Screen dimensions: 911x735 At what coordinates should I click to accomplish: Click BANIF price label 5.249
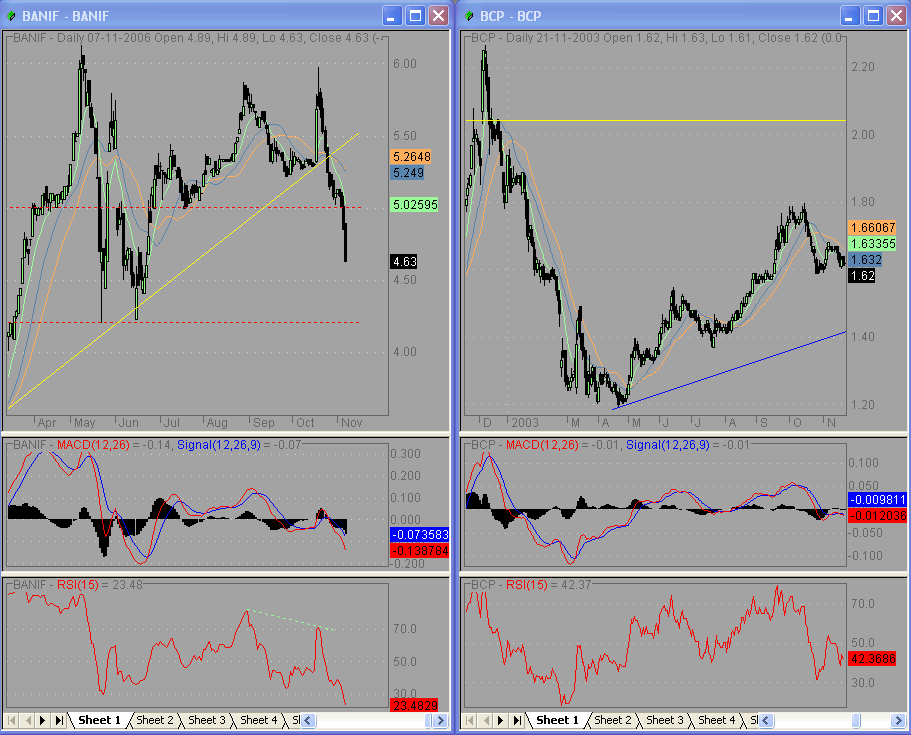[408, 173]
